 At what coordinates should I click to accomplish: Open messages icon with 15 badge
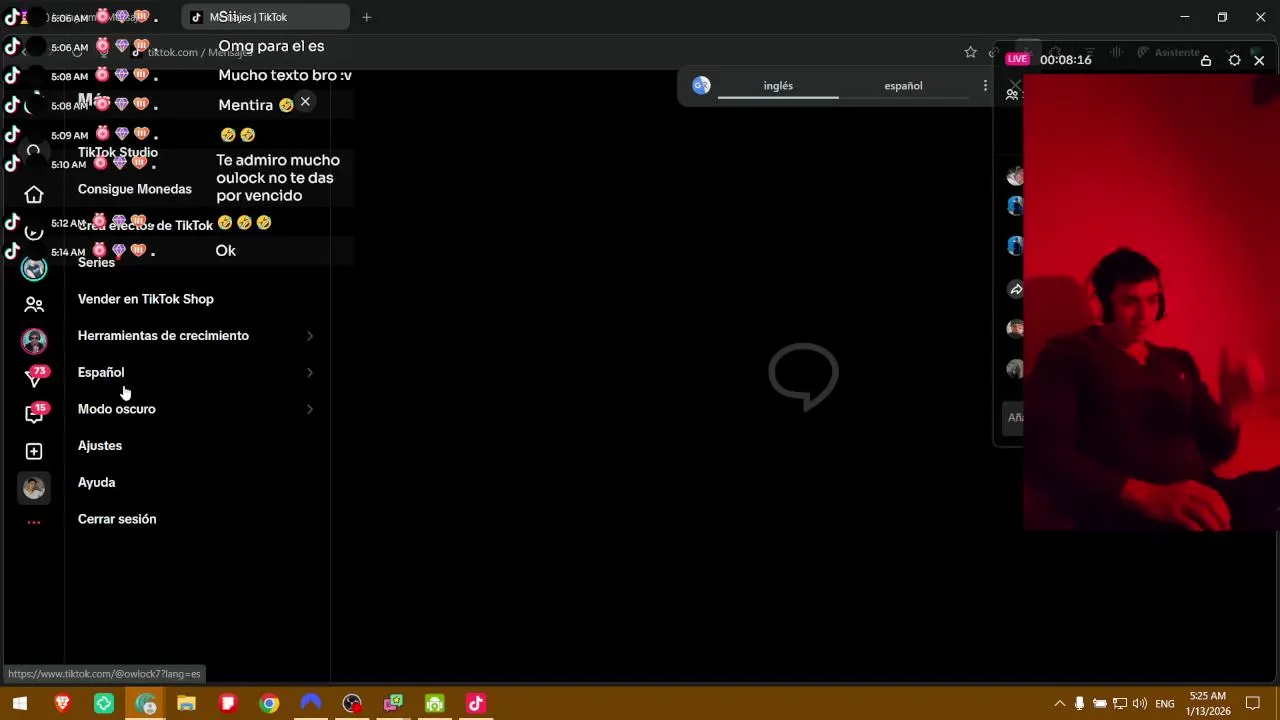(34, 413)
